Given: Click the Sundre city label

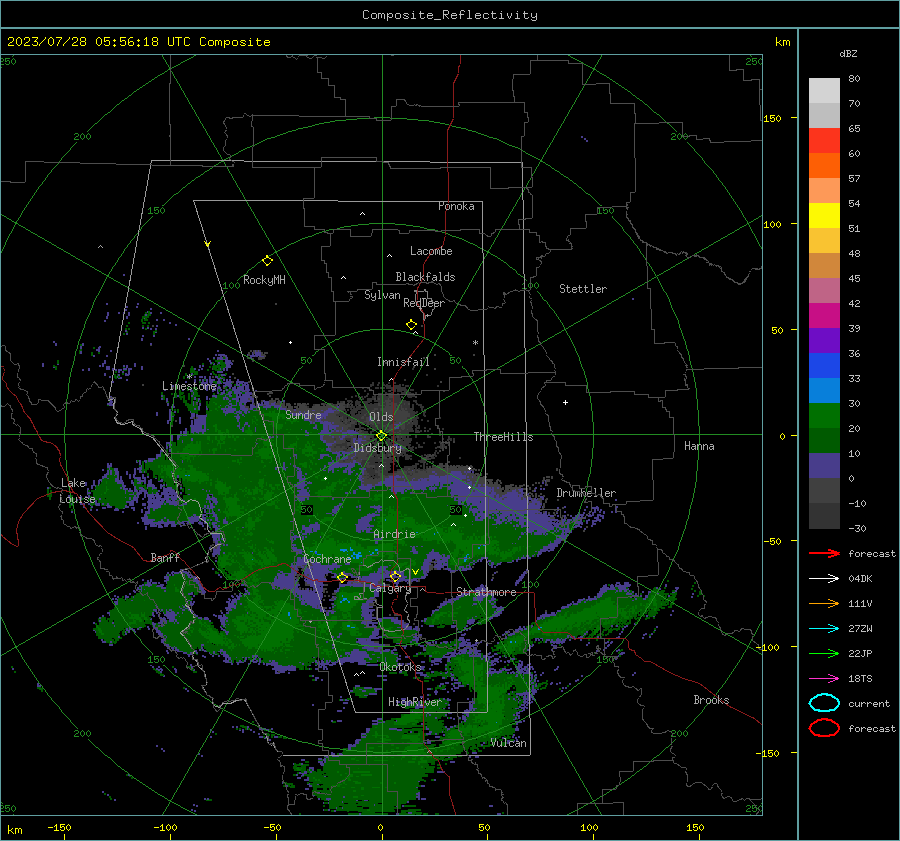Looking at the screenshot, I should [x=303, y=414].
